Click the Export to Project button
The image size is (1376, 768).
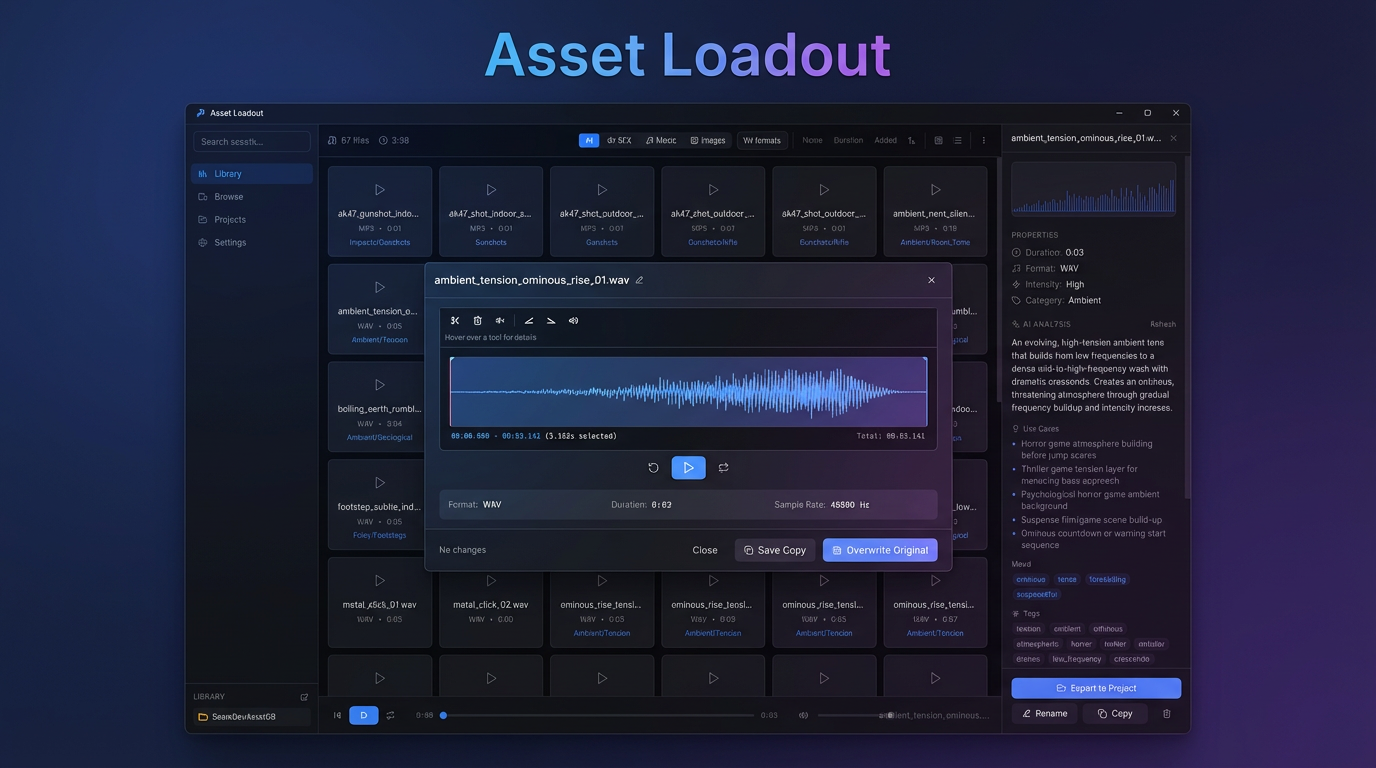(1096, 688)
